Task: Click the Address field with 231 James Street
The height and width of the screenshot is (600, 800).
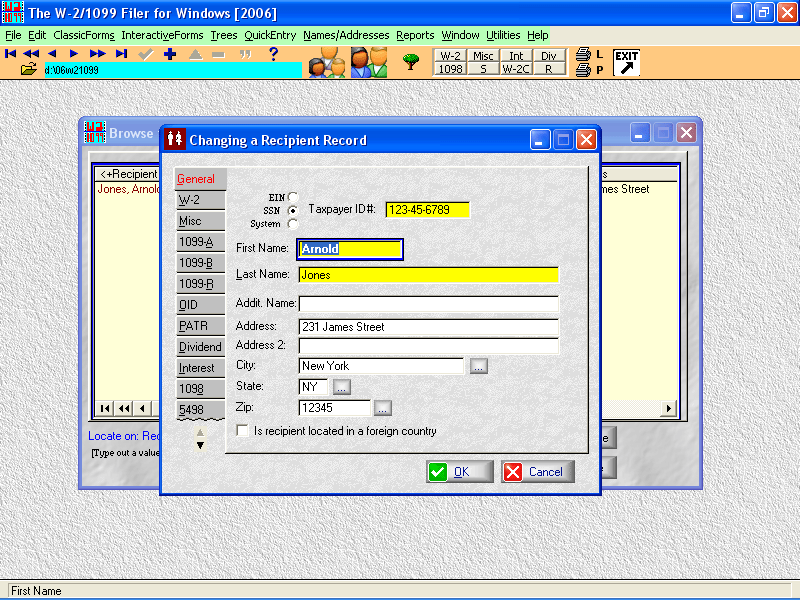Action: [x=429, y=327]
